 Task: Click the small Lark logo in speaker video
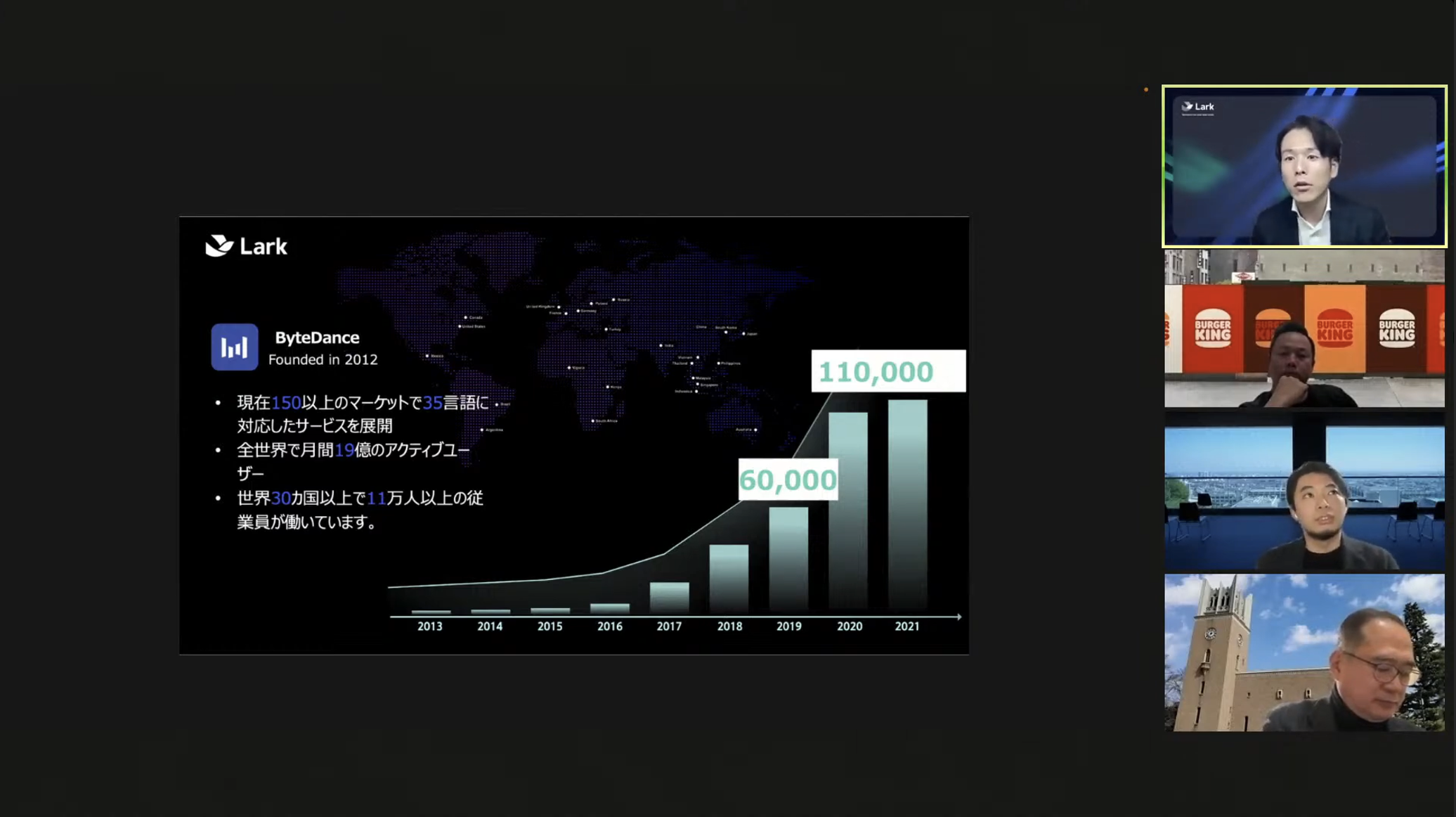point(1198,107)
